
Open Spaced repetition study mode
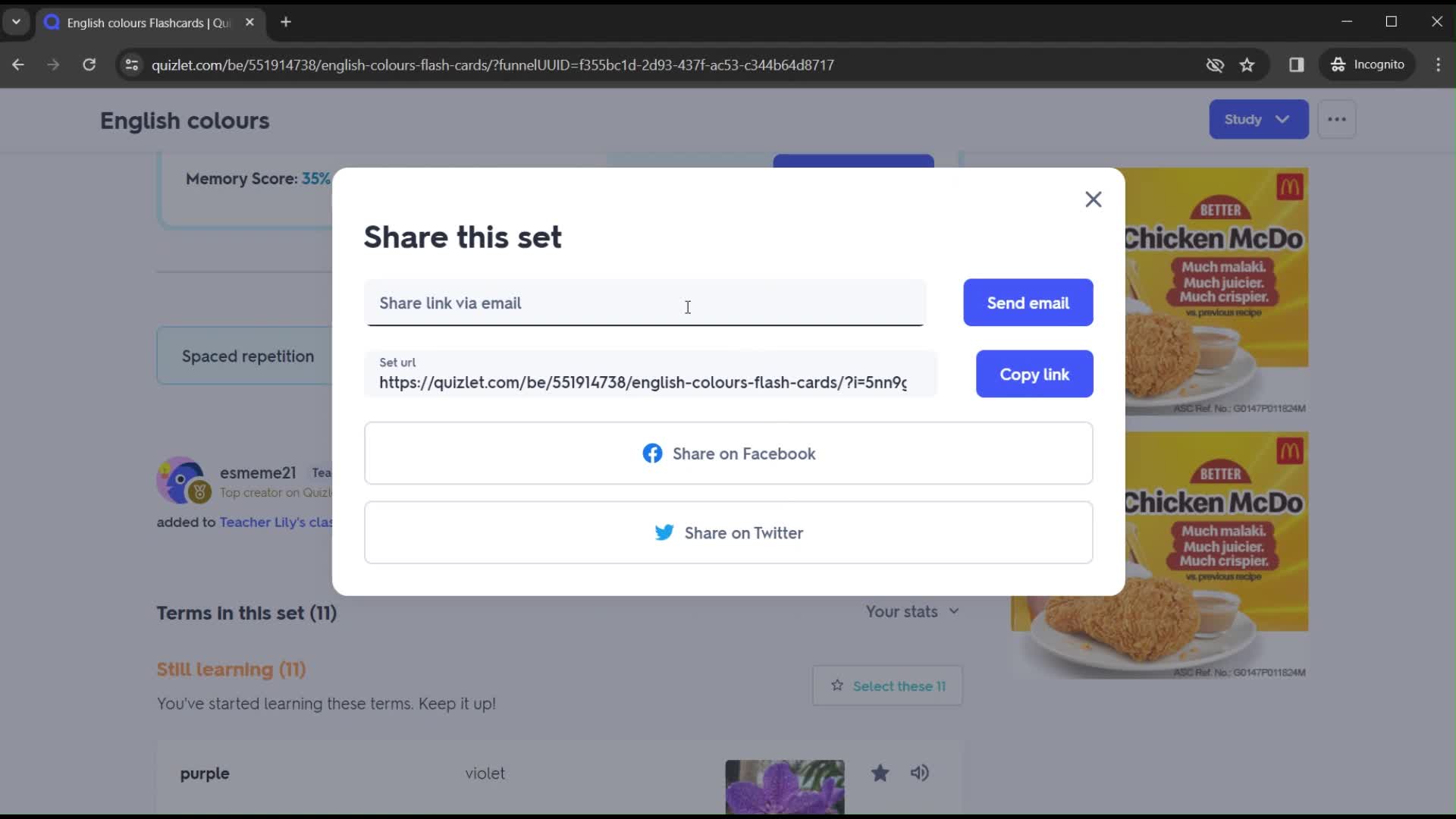click(x=247, y=355)
